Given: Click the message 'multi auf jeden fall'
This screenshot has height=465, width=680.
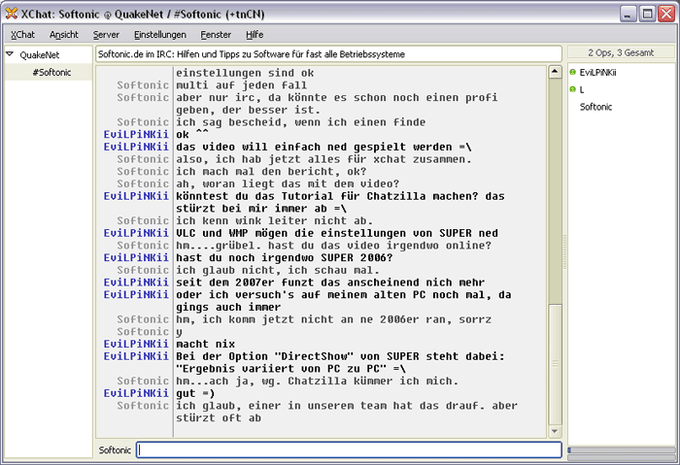Looking at the screenshot, I should [241, 85].
